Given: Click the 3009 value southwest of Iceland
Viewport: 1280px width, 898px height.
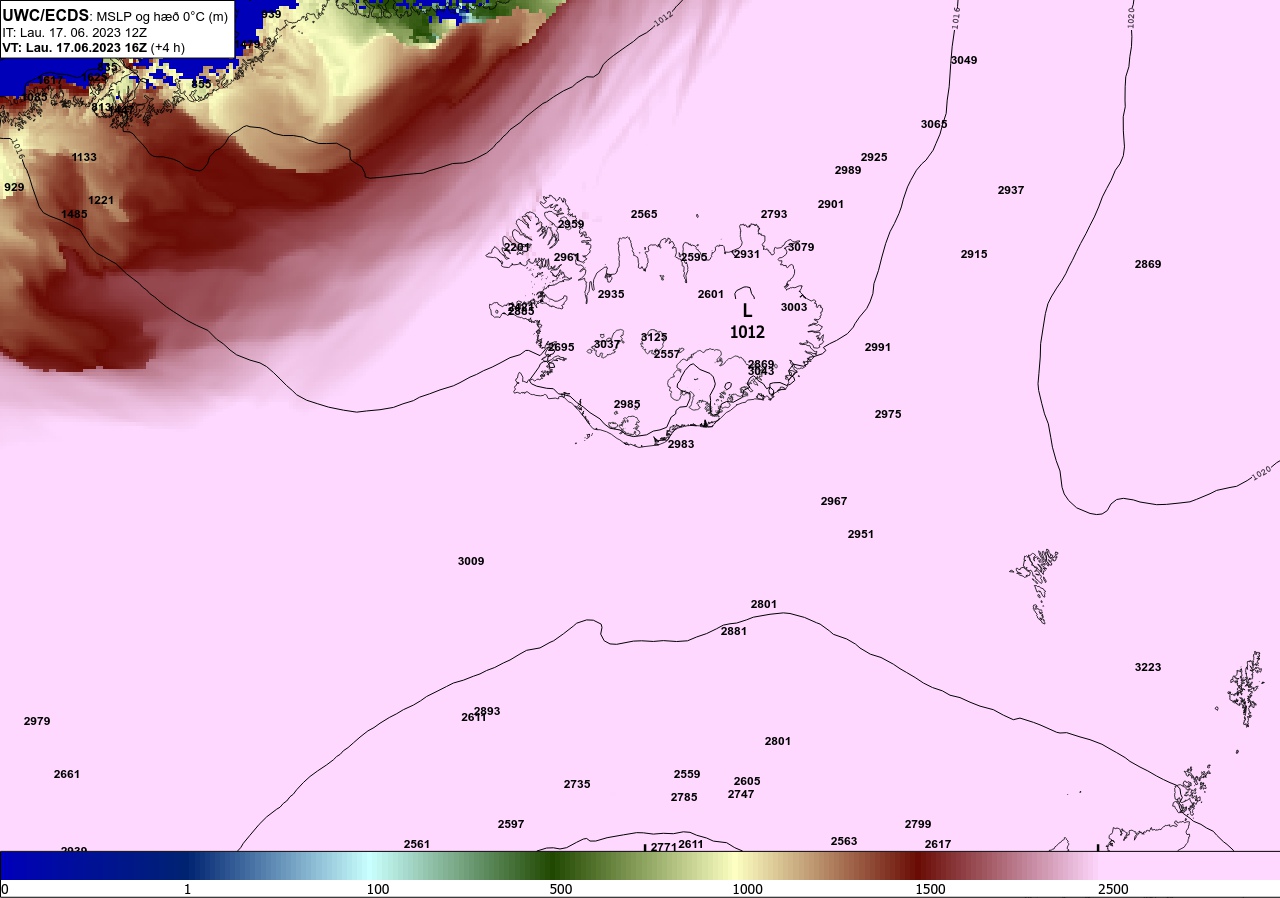Looking at the screenshot, I should pyautogui.click(x=471, y=561).
